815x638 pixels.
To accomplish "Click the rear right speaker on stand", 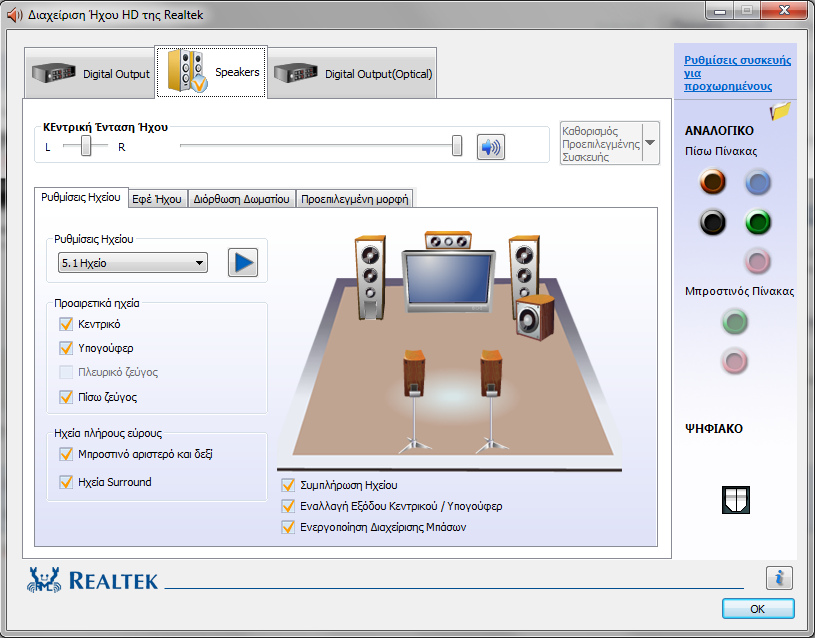I will point(491,401).
